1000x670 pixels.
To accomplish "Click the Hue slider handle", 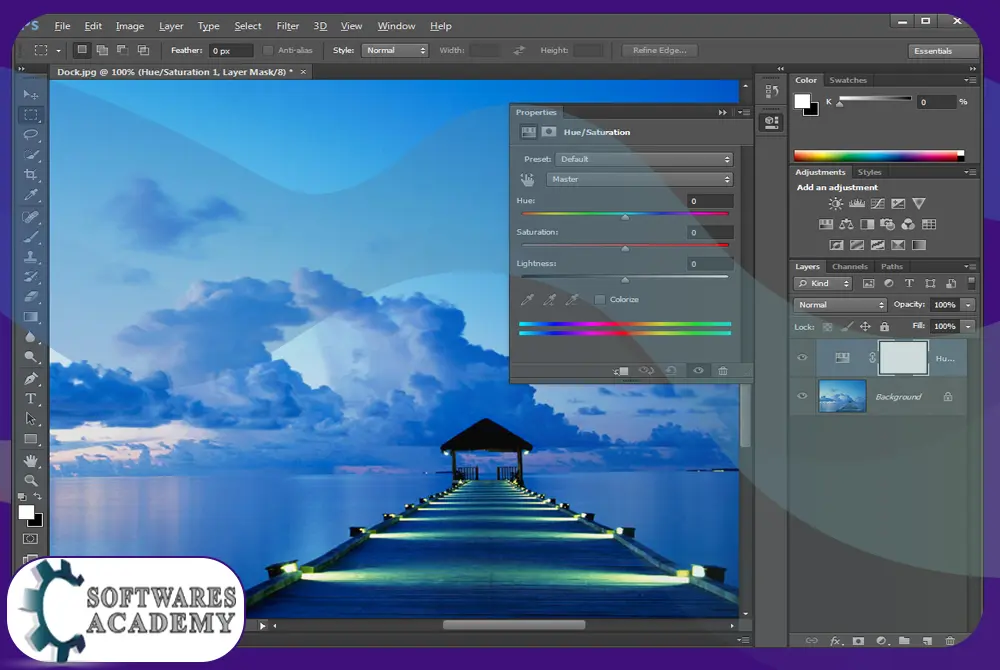I will 625,217.
